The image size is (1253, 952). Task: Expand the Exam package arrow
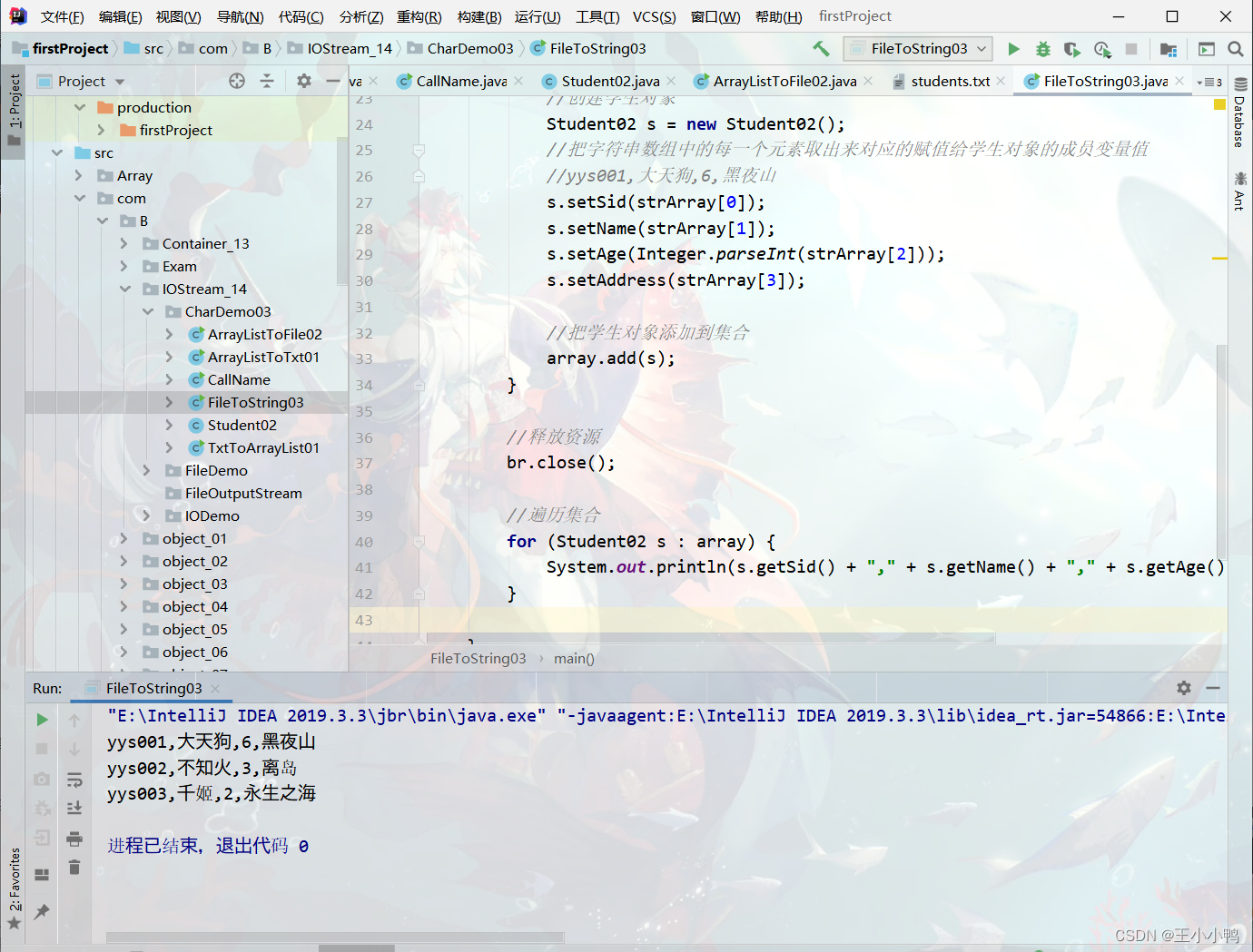(x=124, y=266)
